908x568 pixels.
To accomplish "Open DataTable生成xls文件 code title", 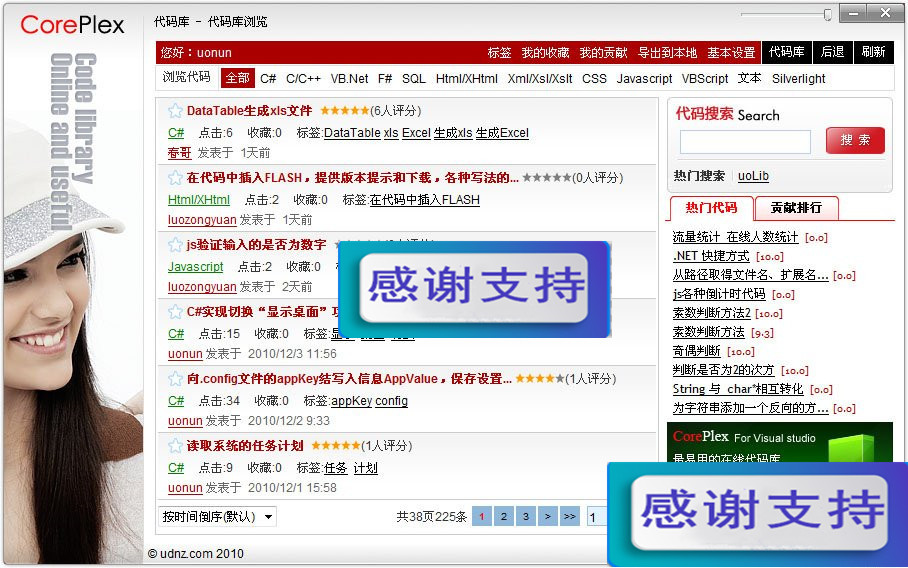I will click(x=249, y=111).
